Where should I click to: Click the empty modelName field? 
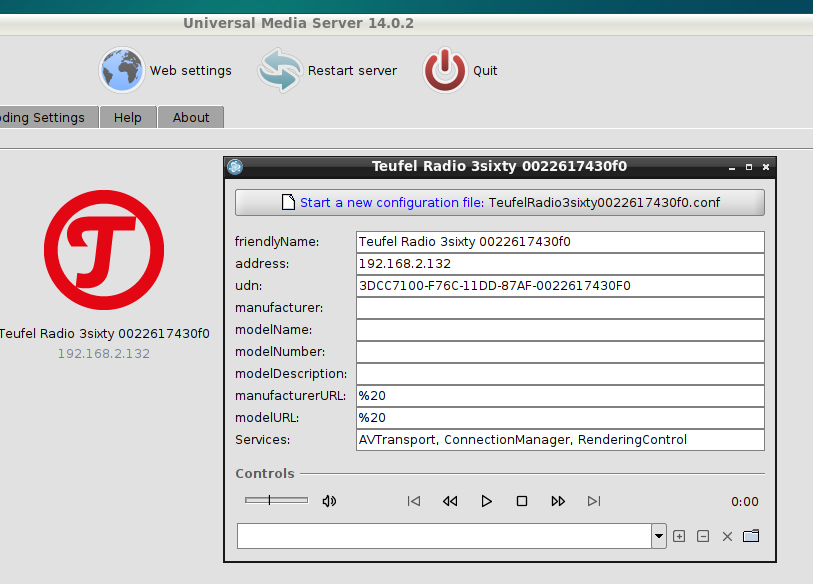click(x=560, y=330)
